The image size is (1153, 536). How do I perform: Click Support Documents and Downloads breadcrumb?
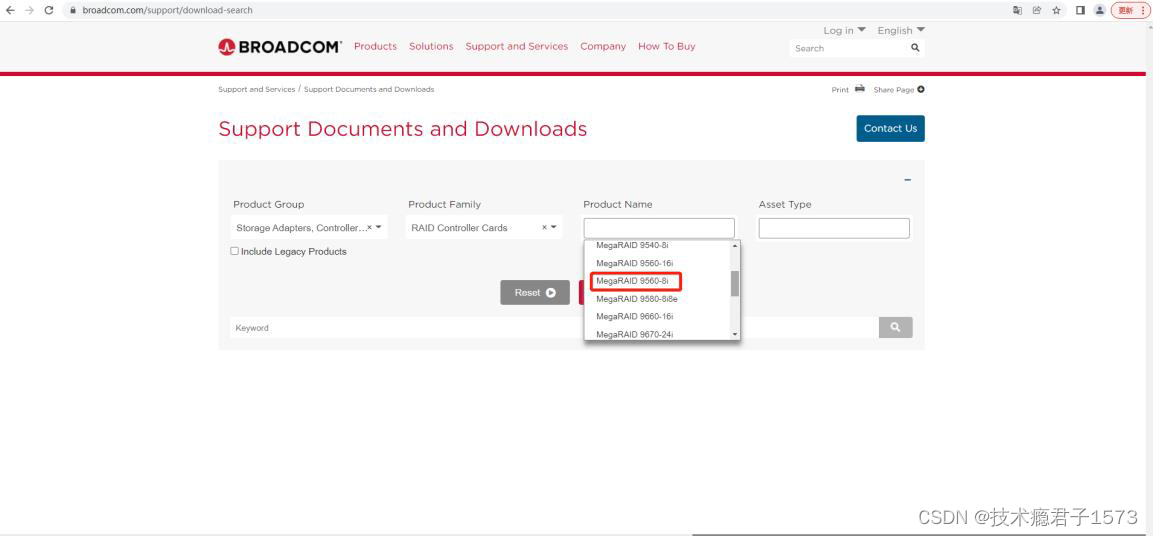pos(369,89)
